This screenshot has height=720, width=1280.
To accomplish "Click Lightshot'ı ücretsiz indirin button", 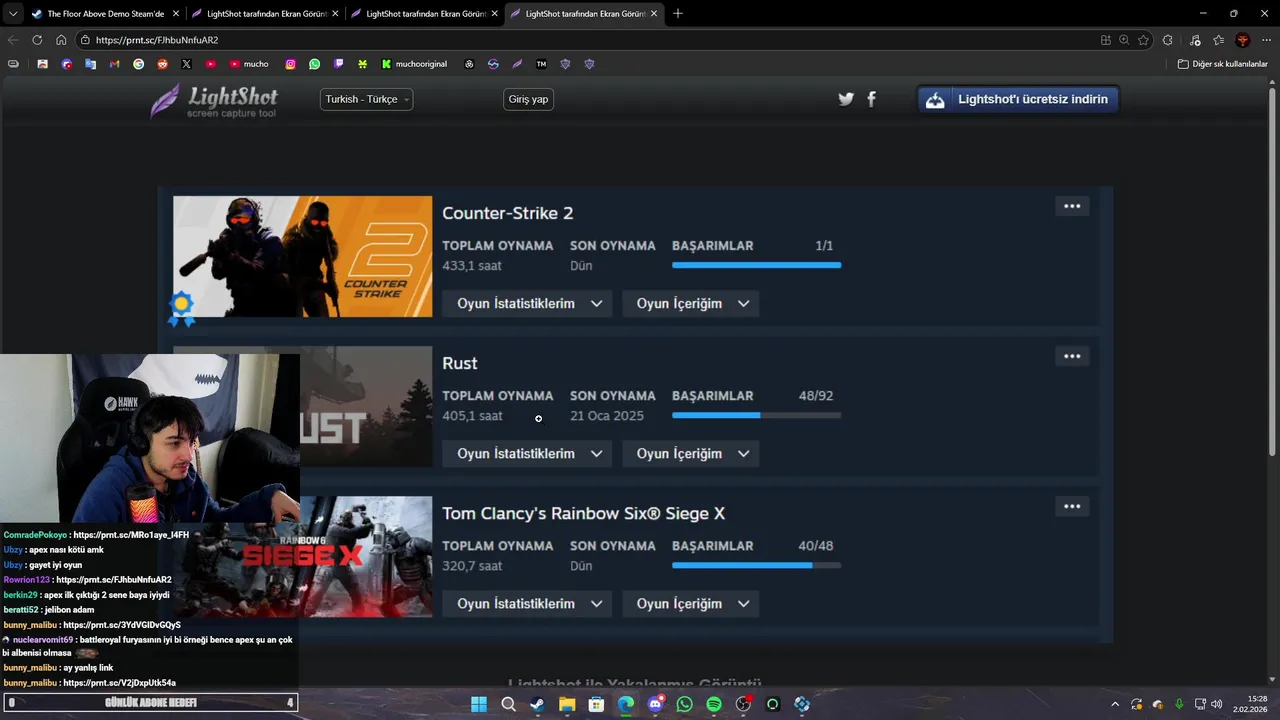I will point(1018,99).
